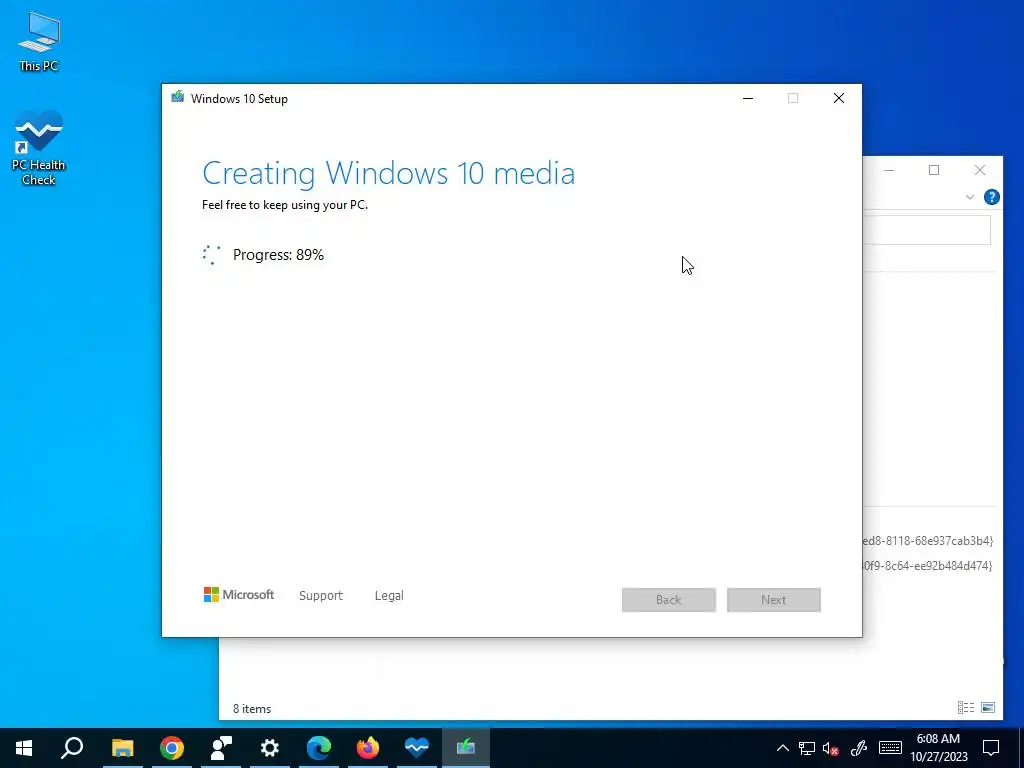Open PC Health Check from taskbar
The height and width of the screenshot is (768, 1024).
click(x=417, y=748)
